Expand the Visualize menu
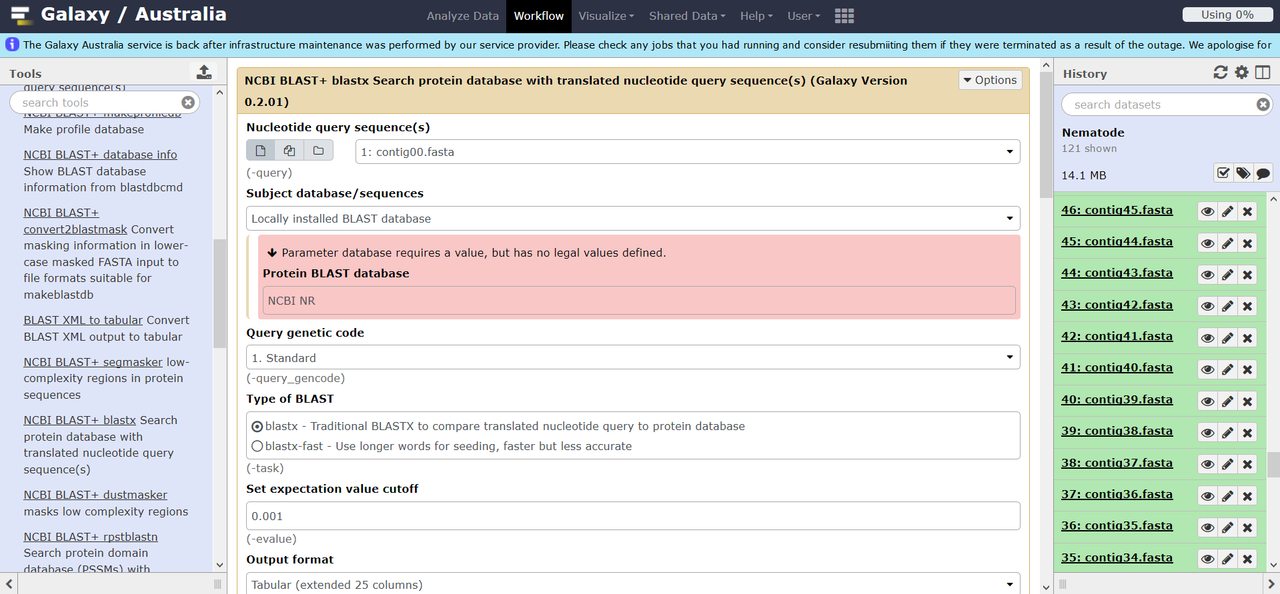Viewport: 1280px width, 594px height. [x=606, y=16]
